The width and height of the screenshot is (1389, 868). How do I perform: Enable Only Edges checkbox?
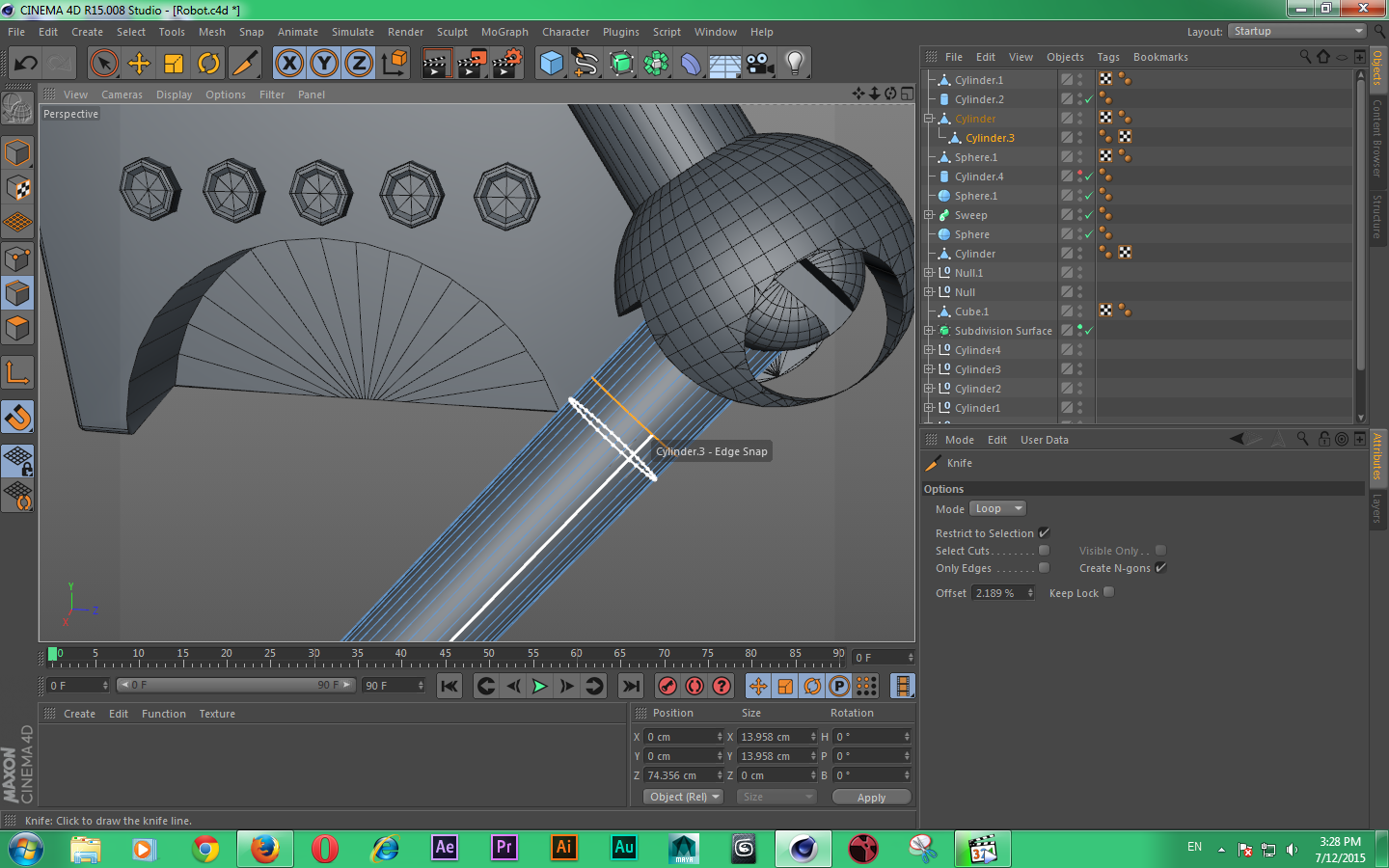tap(1044, 567)
